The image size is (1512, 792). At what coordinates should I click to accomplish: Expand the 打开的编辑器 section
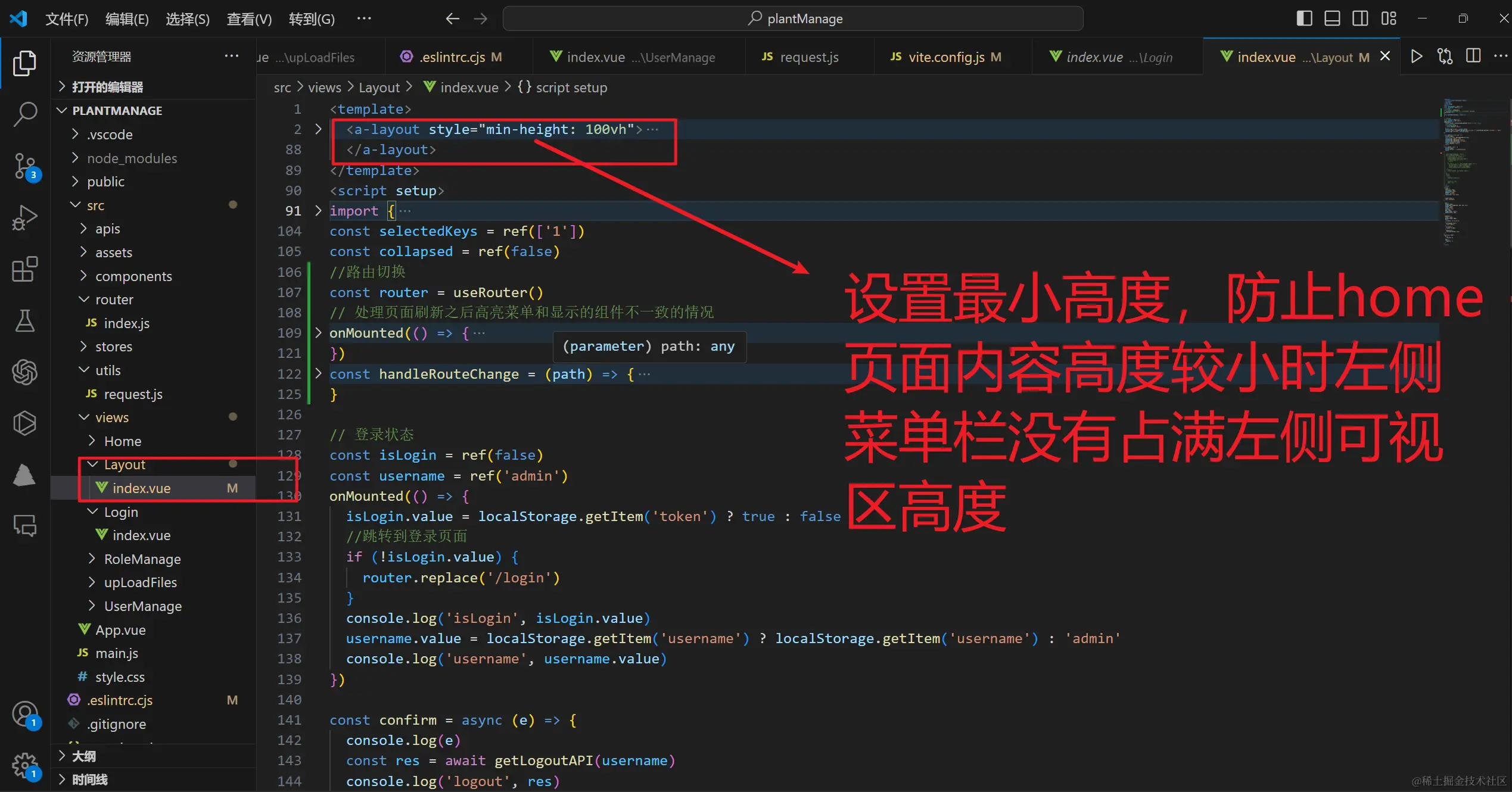tap(154, 87)
